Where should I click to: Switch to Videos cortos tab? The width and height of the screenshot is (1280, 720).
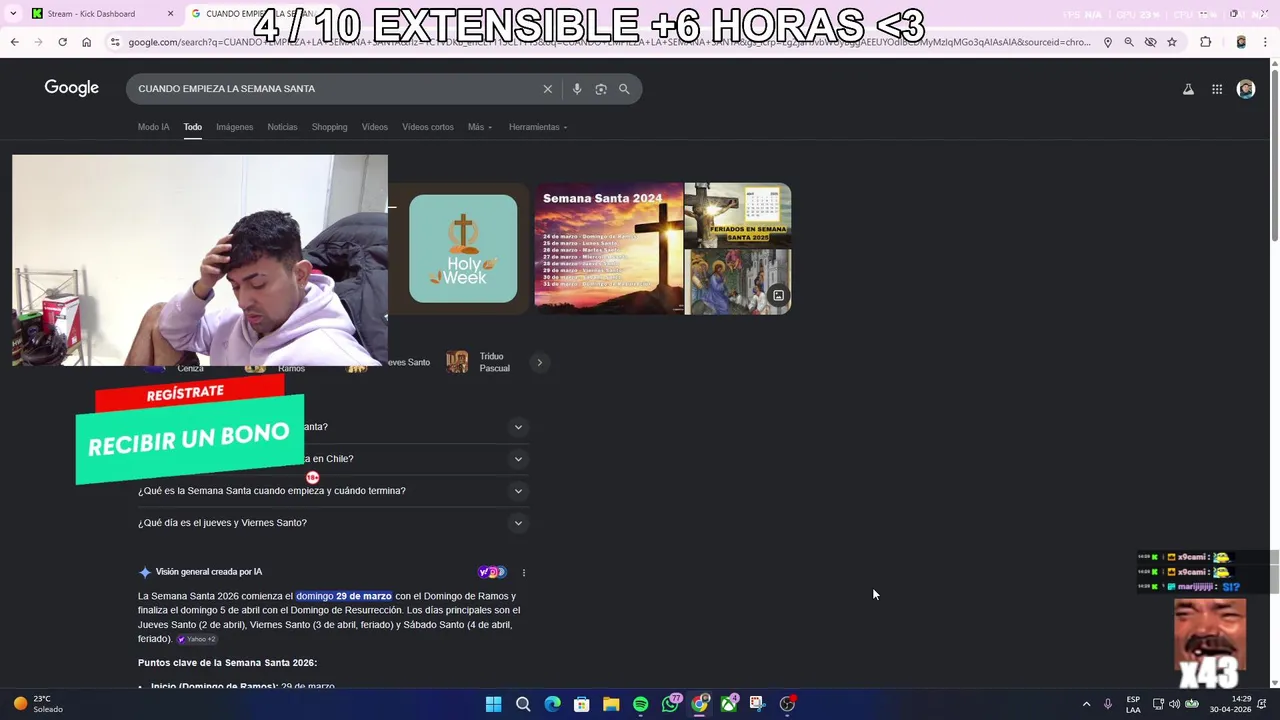click(x=427, y=127)
